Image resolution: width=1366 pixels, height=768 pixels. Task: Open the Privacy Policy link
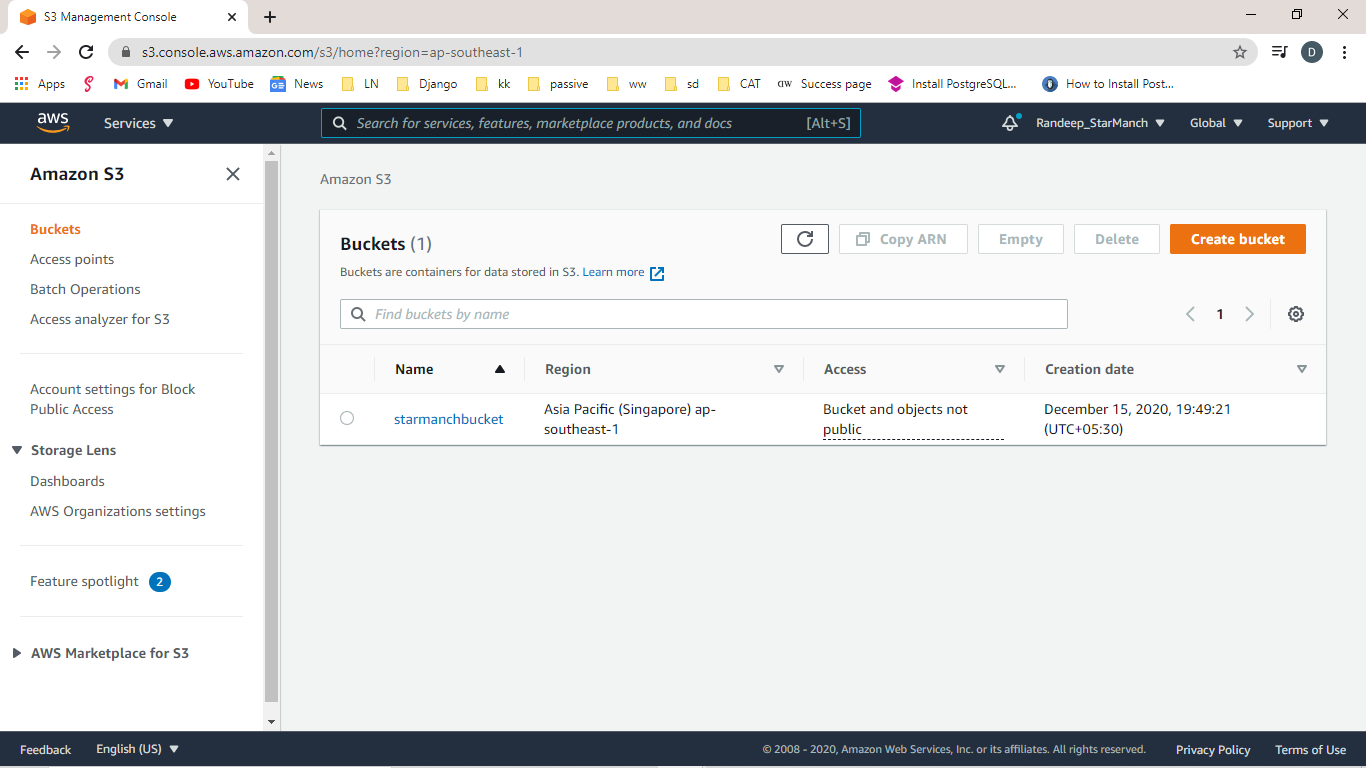point(1213,749)
